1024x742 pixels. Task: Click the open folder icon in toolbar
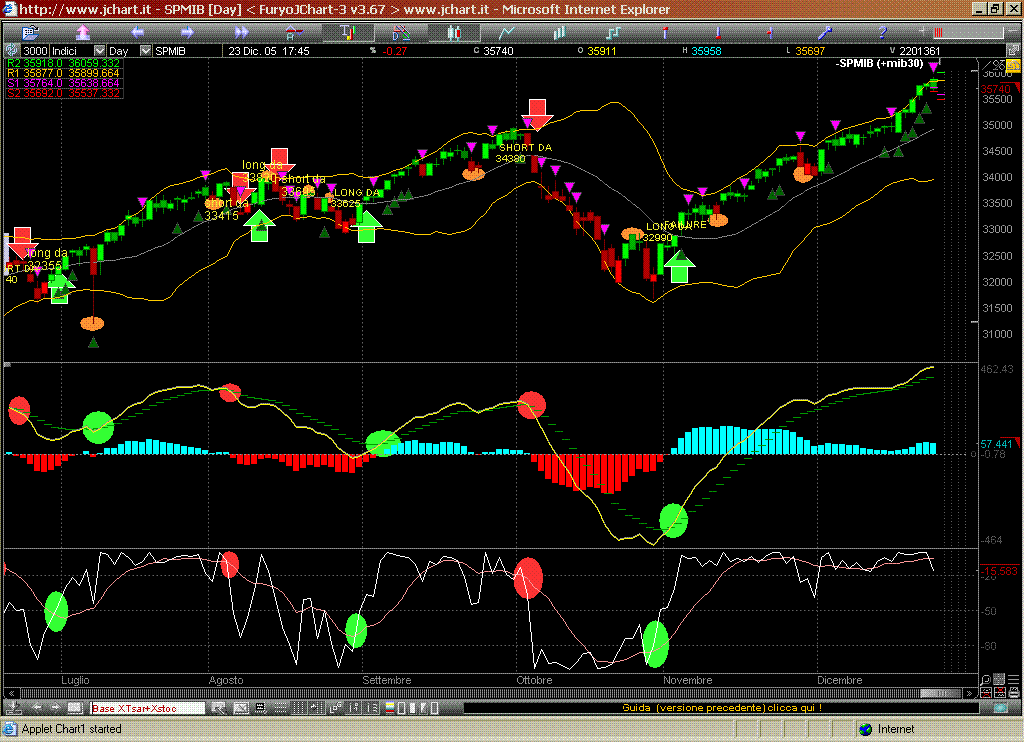tap(30, 33)
